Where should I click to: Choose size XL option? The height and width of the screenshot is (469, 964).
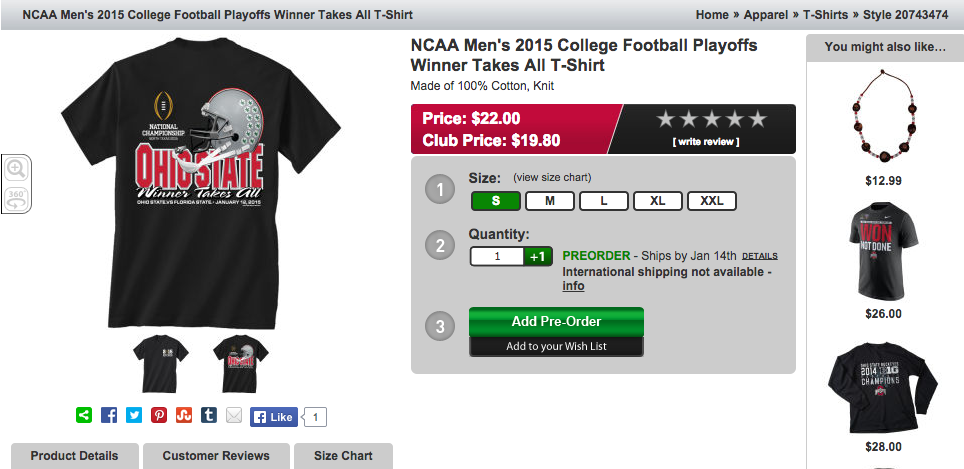(x=658, y=200)
